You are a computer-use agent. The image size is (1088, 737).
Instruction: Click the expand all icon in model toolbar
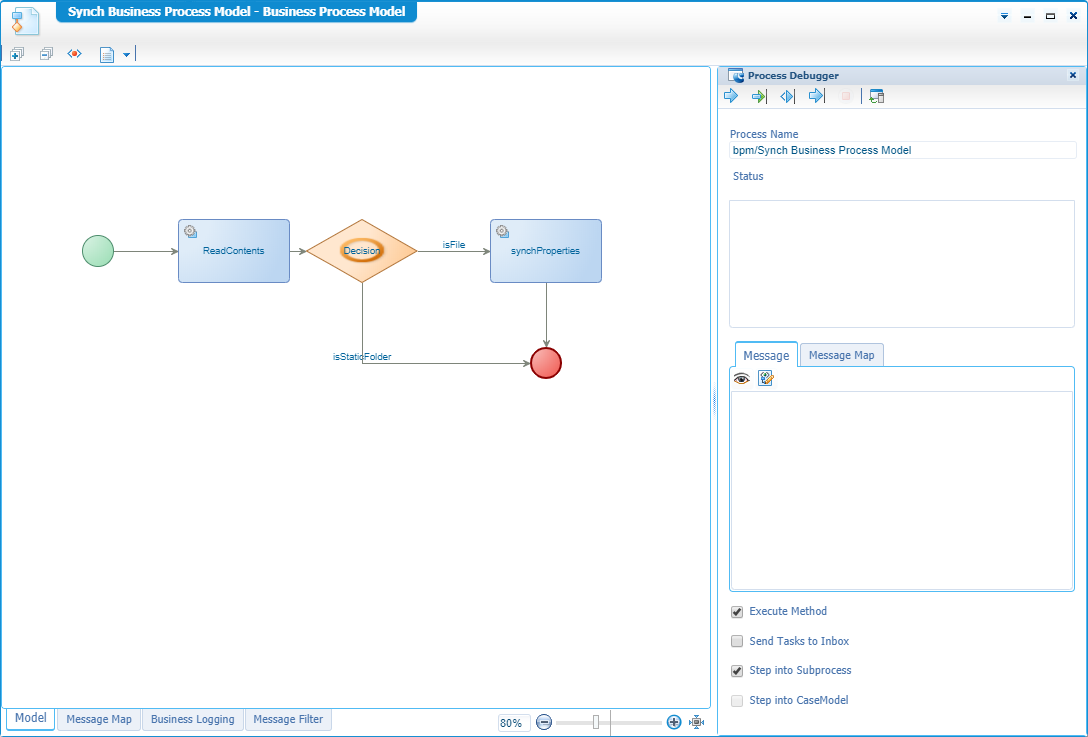pos(16,54)
